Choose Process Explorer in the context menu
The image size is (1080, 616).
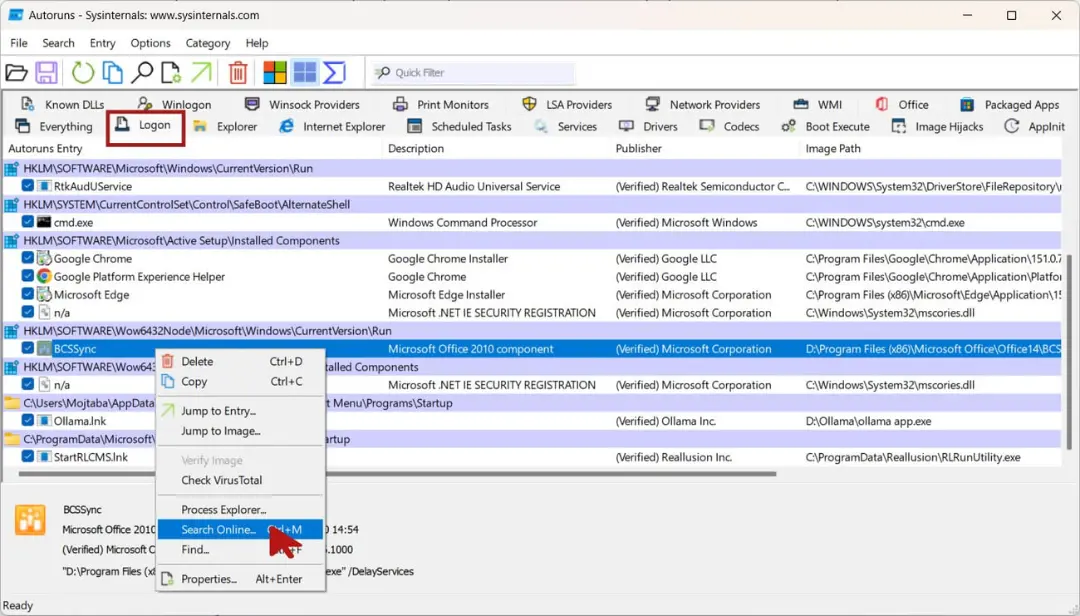click(240, 509)
